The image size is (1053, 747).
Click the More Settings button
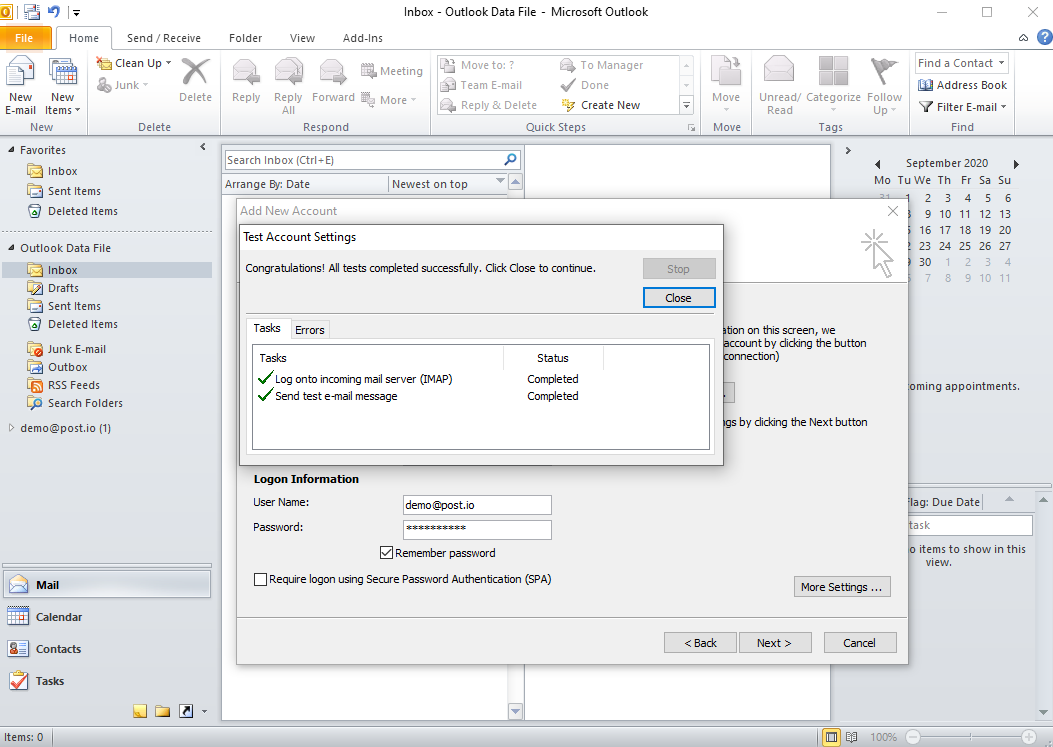[841, 586]
